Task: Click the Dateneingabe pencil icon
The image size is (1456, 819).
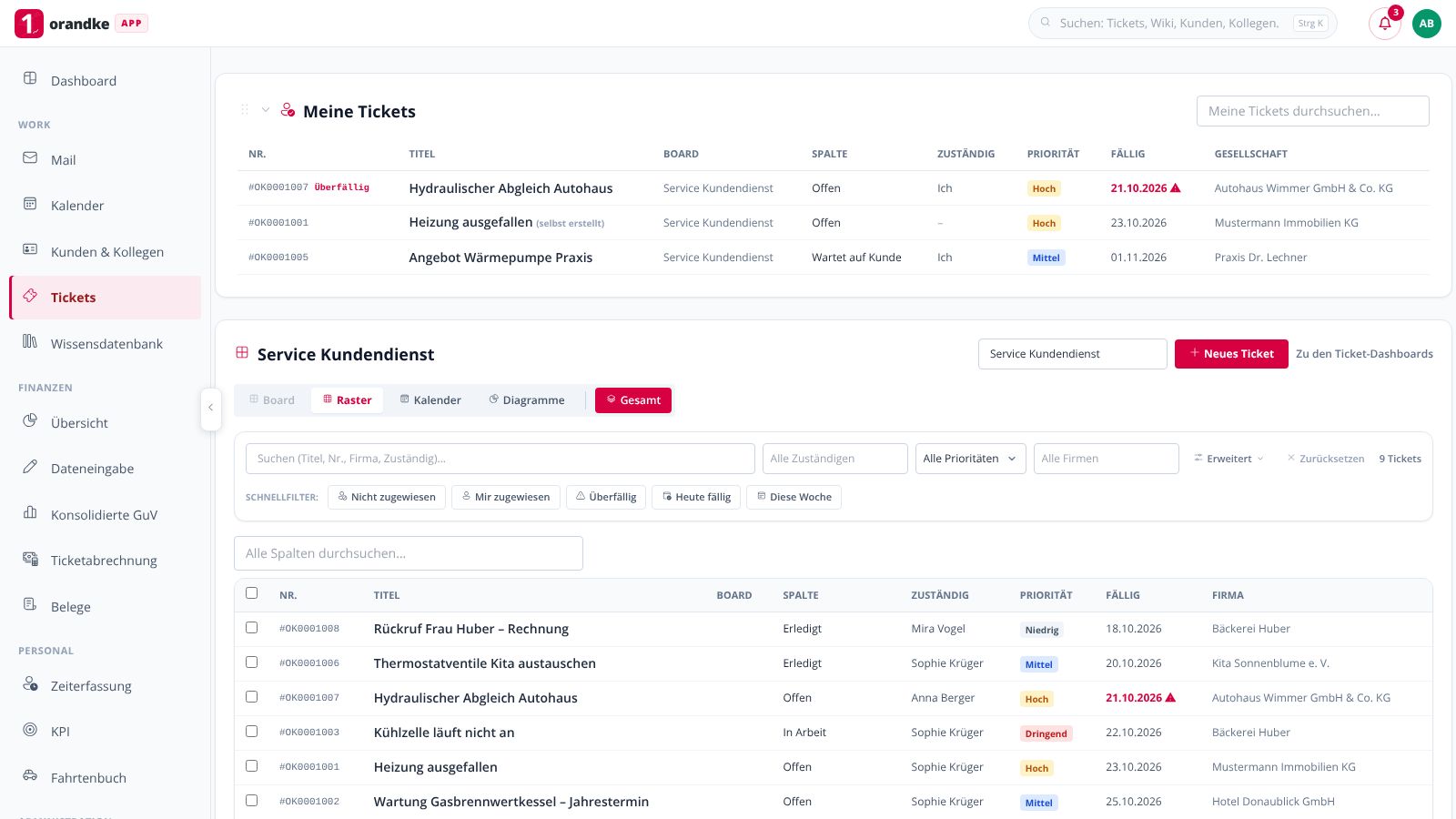Action: [x=30, y=467]
